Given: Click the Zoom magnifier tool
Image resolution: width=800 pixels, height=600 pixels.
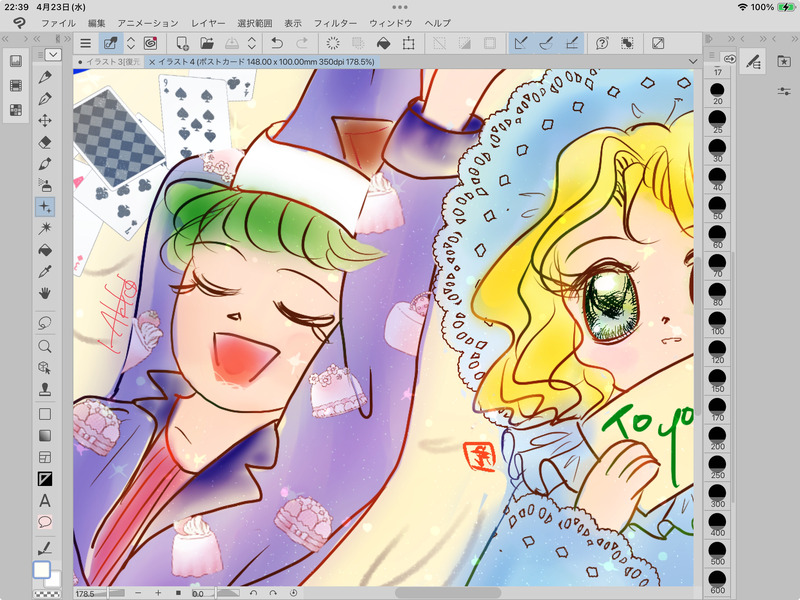Looking at the screenshot, I should coord(45,346).
